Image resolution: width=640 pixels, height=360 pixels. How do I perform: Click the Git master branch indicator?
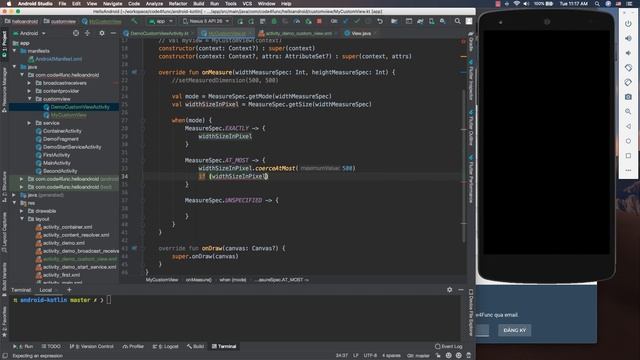[x=418, y=356]
